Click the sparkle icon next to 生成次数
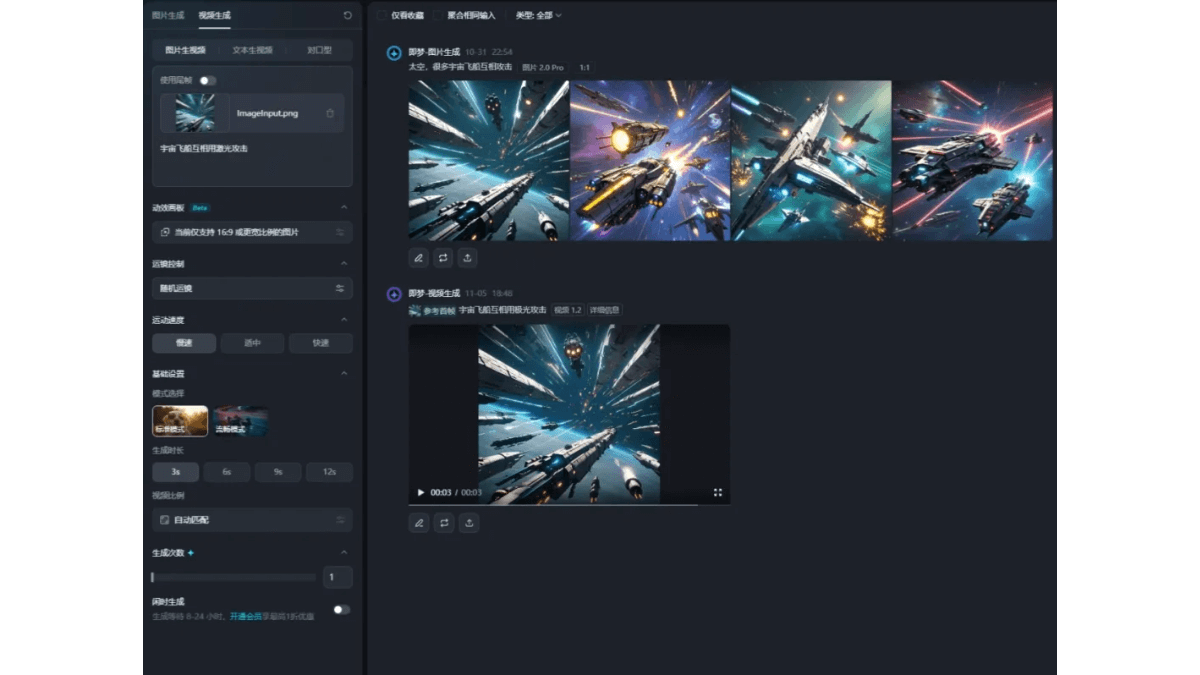Screen dimensions: 1200x675 191,552
